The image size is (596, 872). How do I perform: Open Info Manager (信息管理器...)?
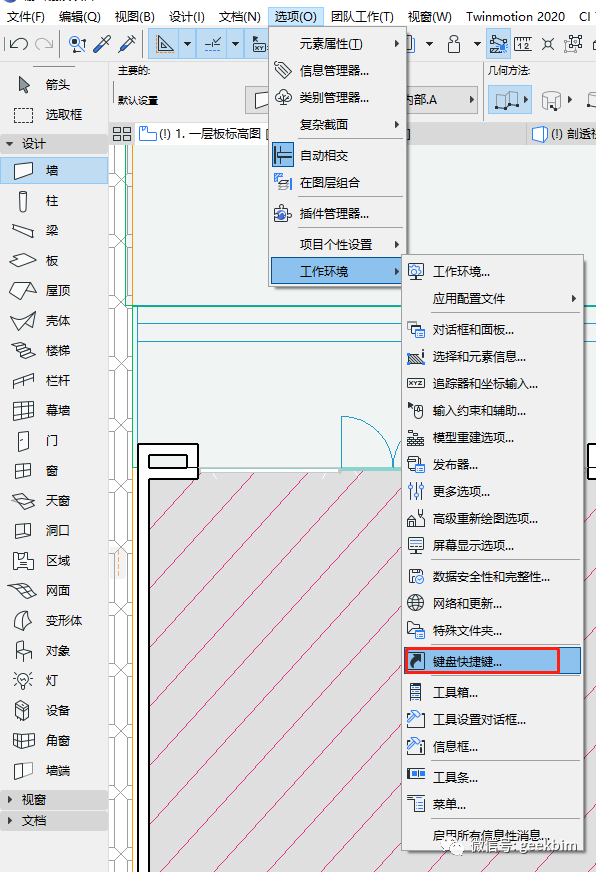tap(337, 71)
